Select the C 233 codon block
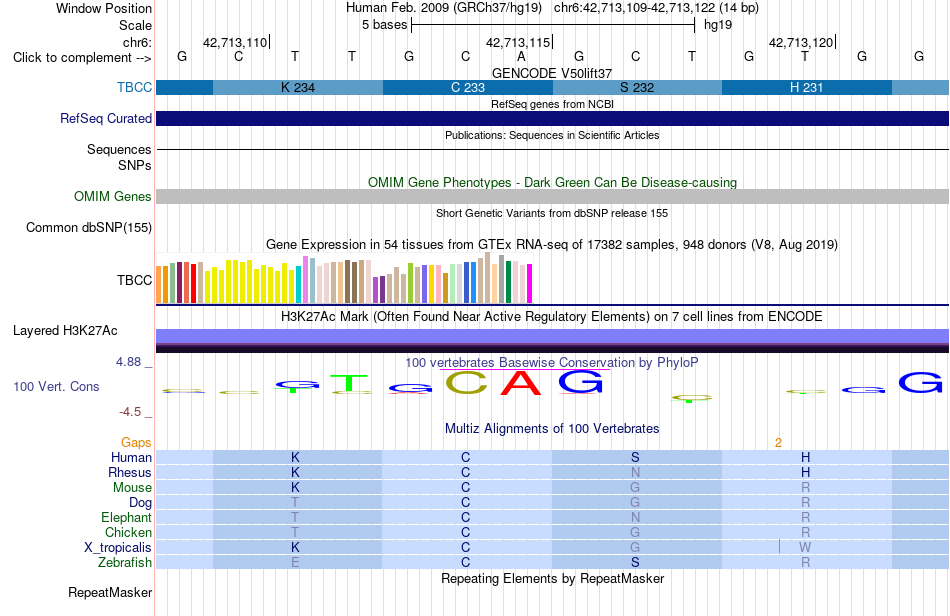 [468, 87]
